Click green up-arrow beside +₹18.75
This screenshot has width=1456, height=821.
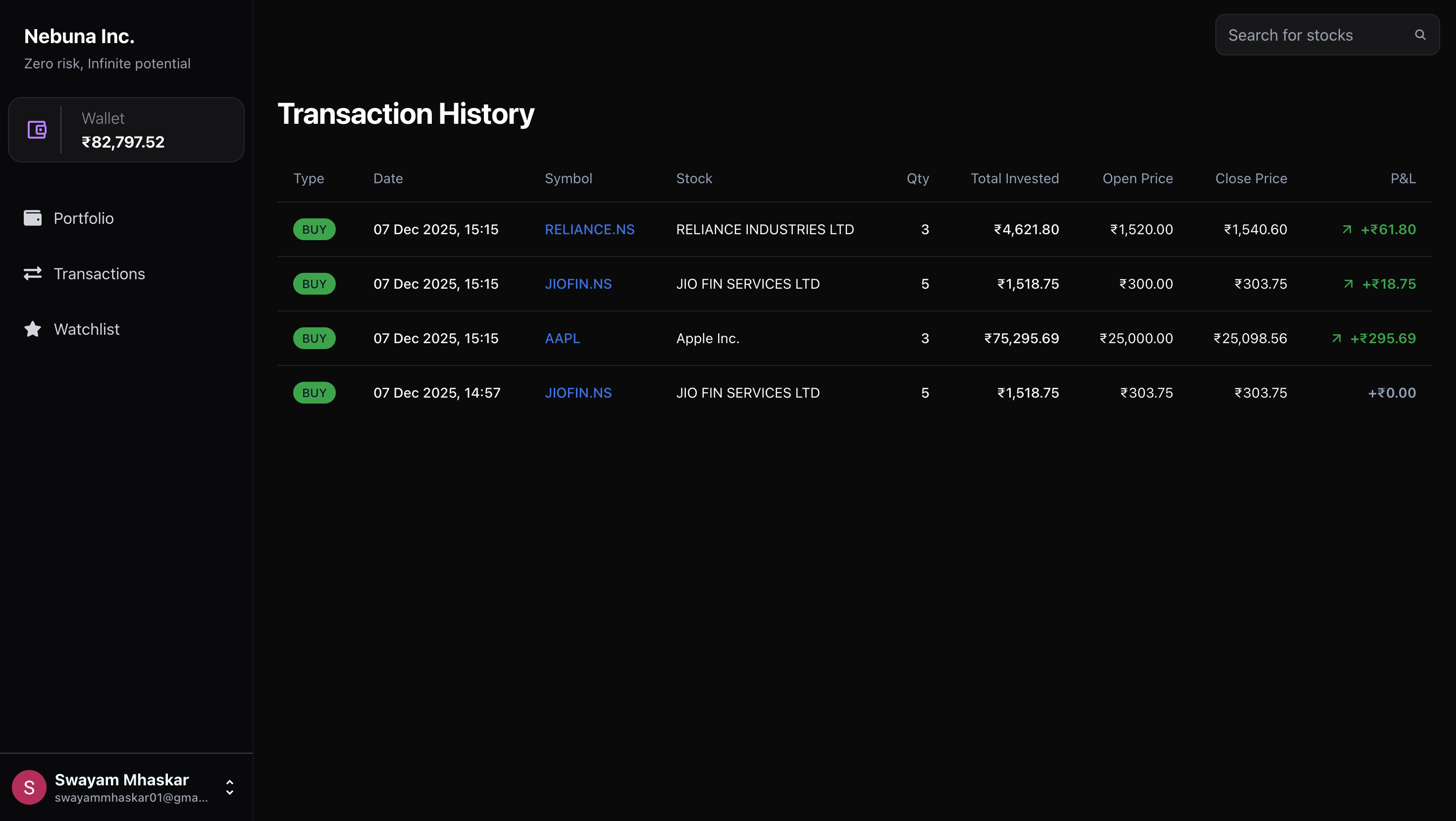(x=1348, y=284)
